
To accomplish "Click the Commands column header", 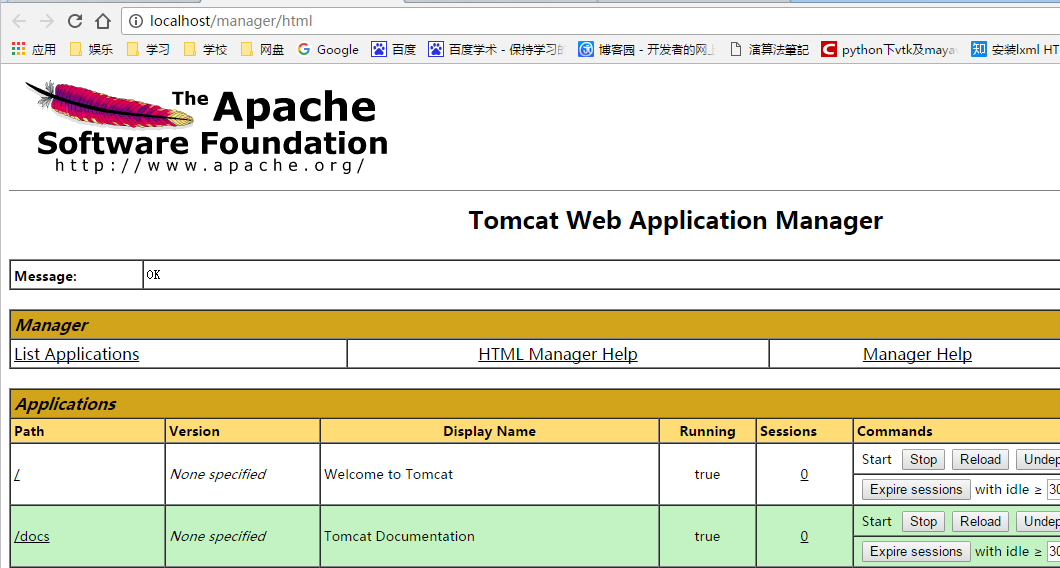I will click(894, 431).
